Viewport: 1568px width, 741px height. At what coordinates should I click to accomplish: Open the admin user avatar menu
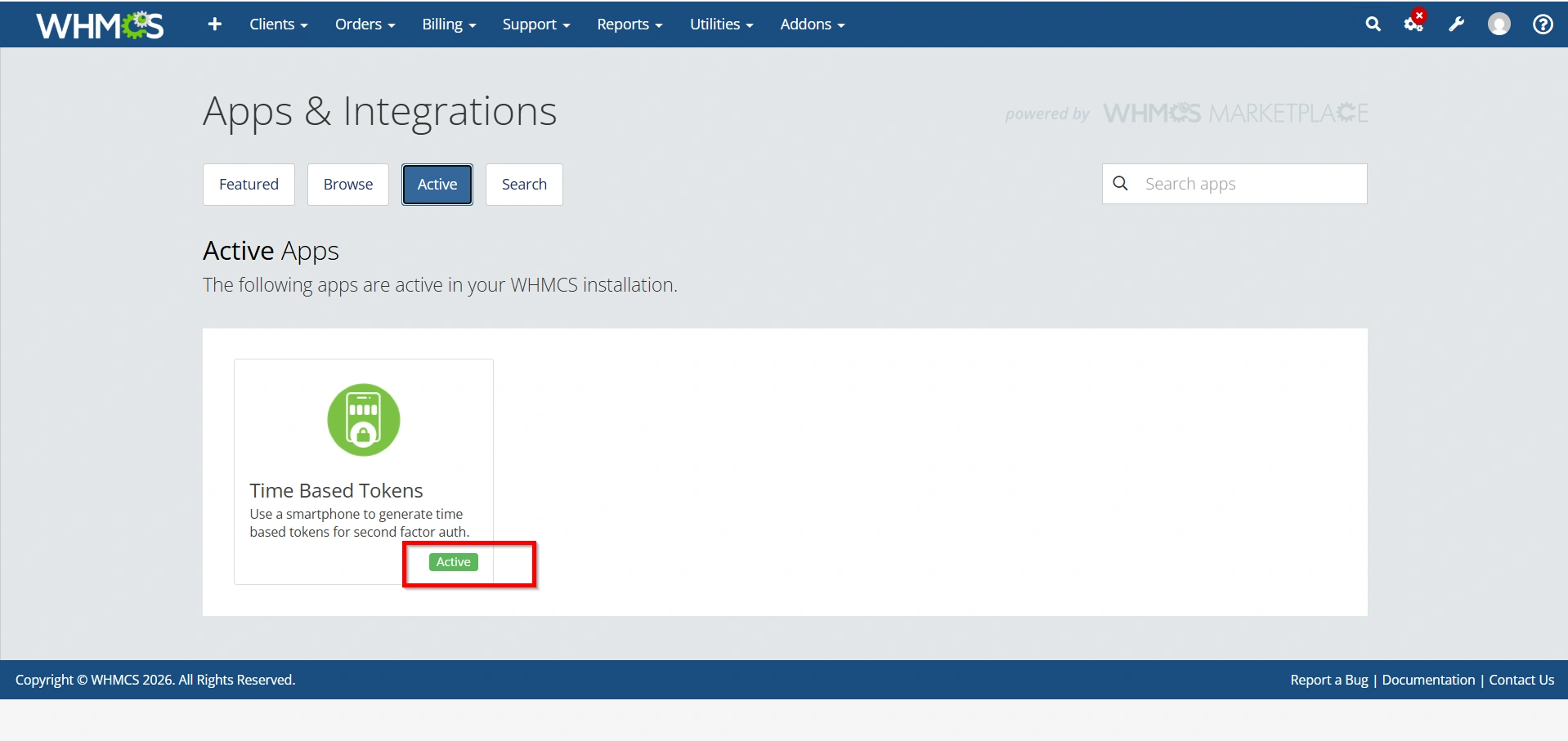(1499, 25)
